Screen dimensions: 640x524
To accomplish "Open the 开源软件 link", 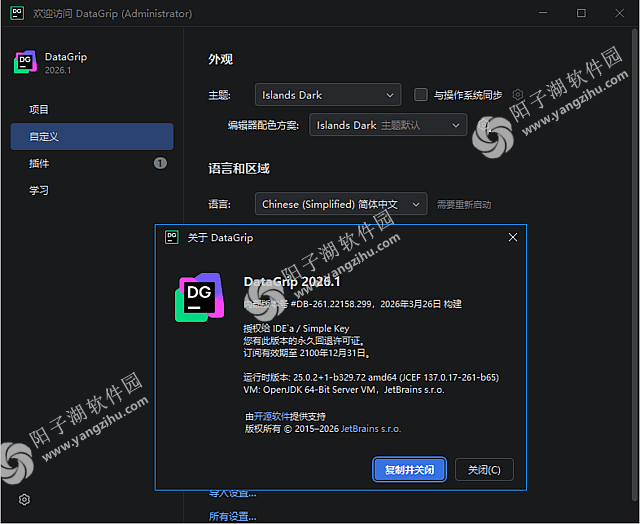I will click(271, 416).
